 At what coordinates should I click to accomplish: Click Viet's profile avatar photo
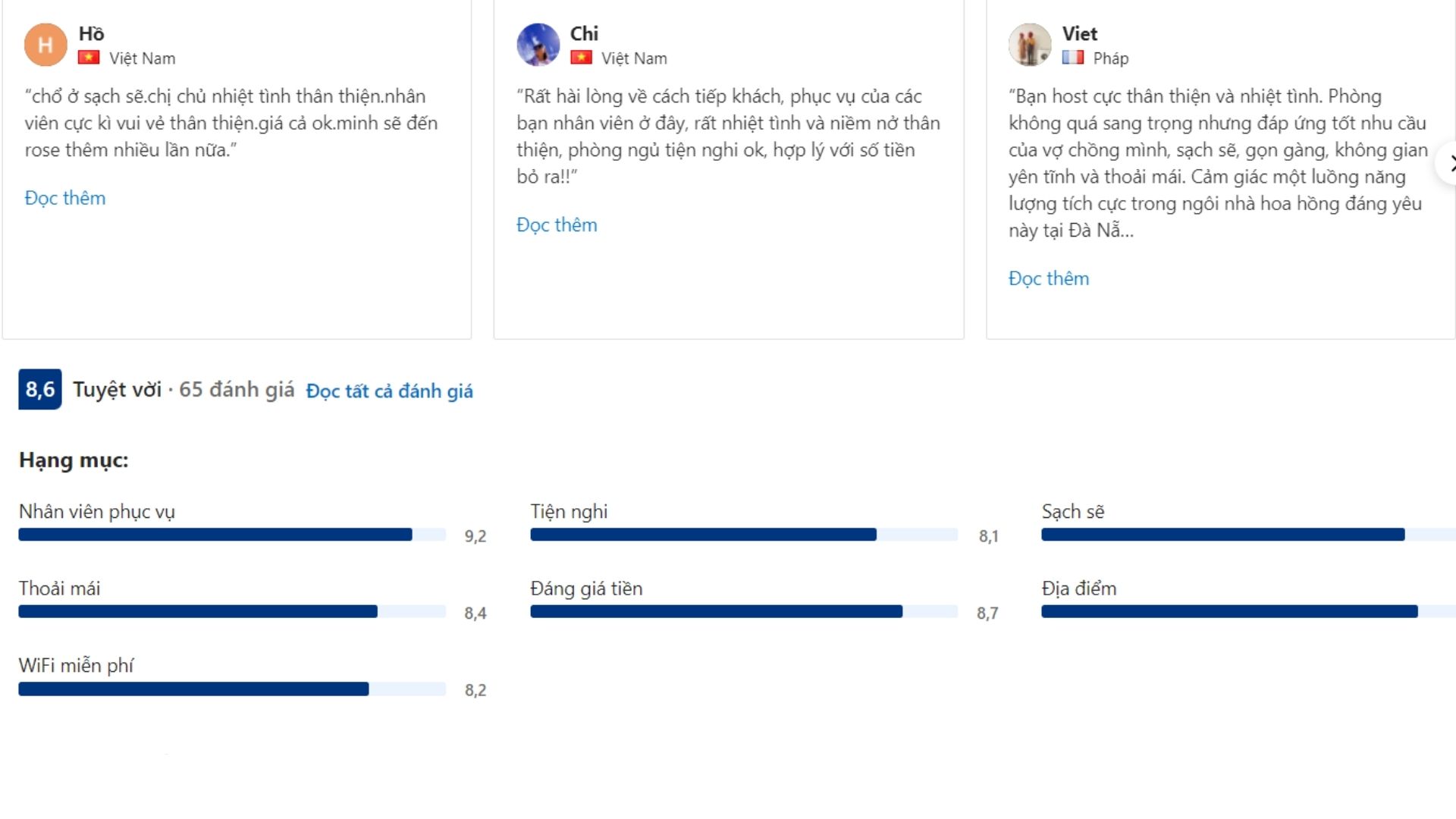click(1030, 45)
